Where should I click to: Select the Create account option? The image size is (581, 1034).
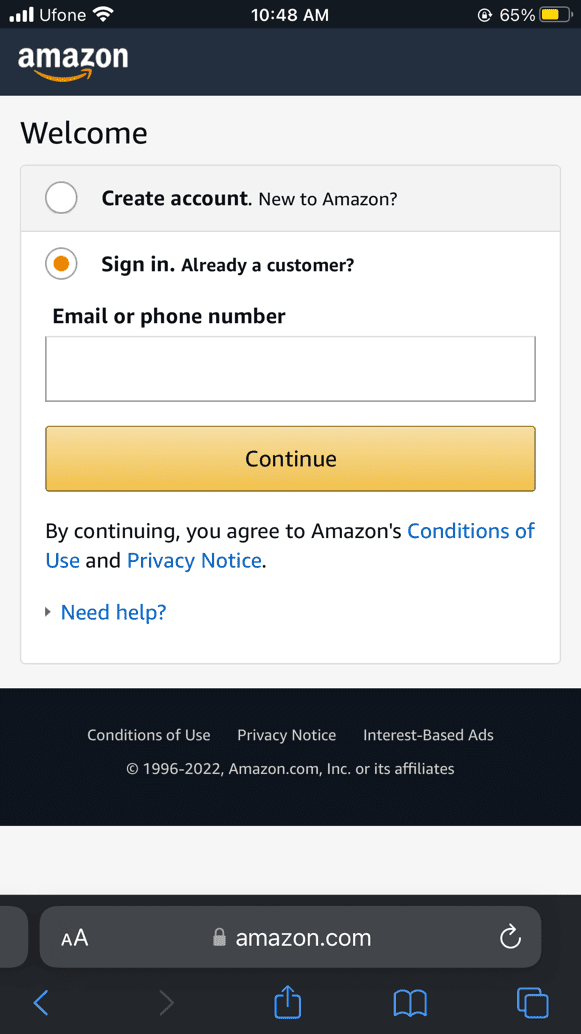click(61, 198)
